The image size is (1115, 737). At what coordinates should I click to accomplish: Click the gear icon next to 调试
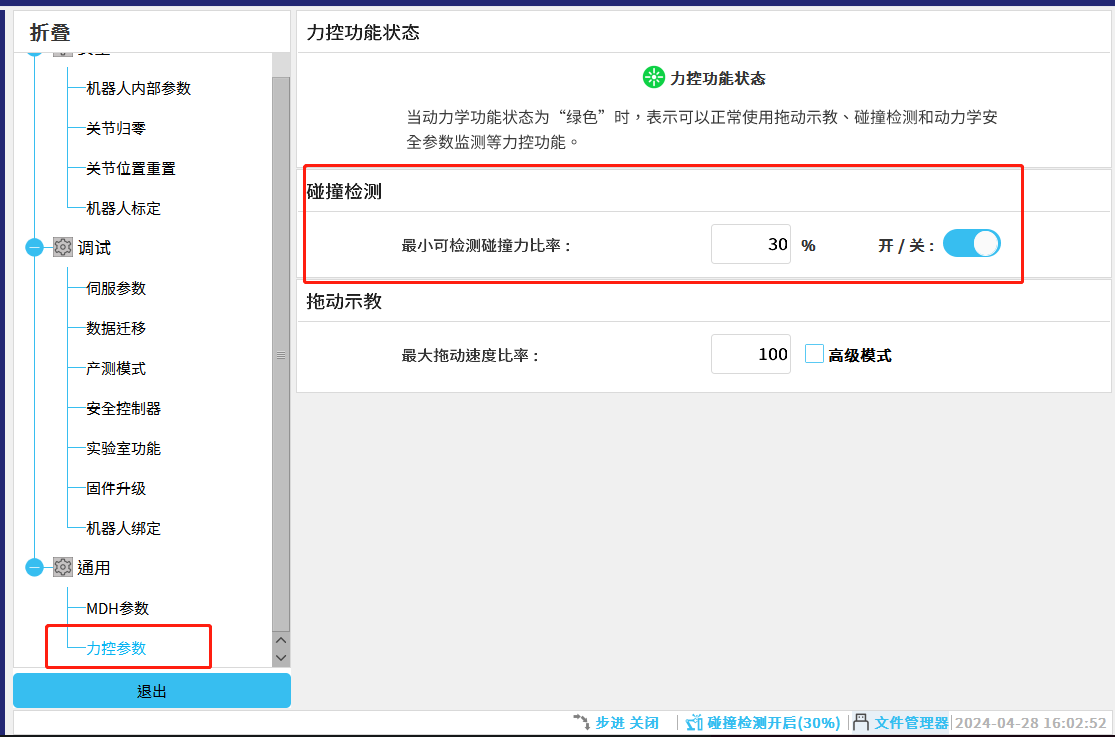tap(63, 247)
